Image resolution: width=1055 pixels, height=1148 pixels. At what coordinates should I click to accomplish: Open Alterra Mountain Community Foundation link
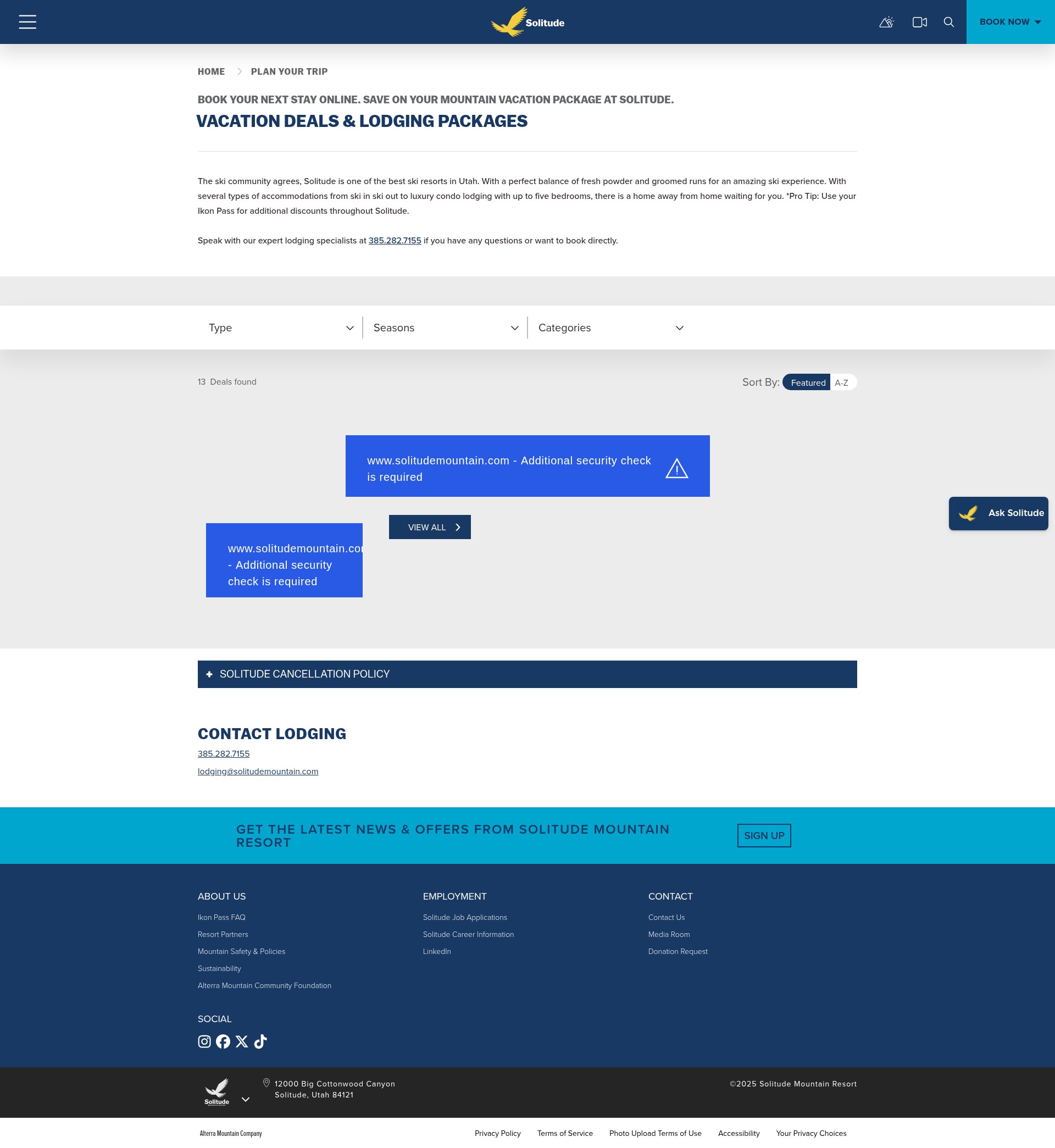coord(264,986)
